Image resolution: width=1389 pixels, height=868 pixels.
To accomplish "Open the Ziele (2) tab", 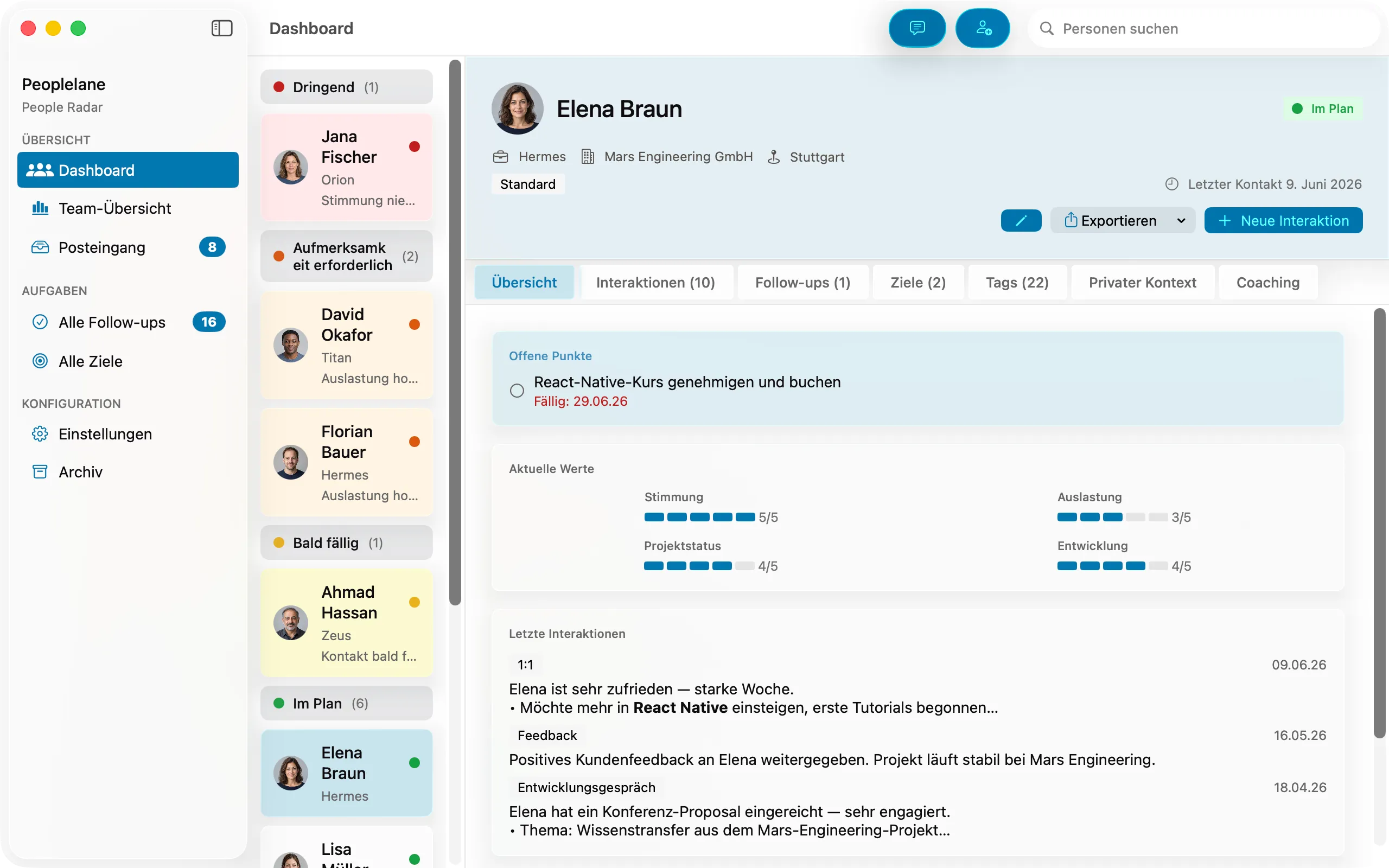I will coord(918,283).
